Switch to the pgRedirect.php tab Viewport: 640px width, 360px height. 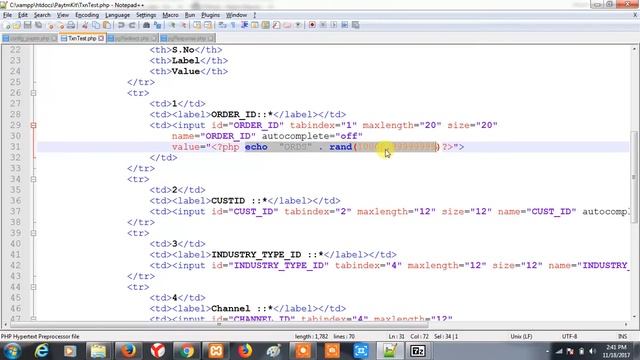point(132,38)
